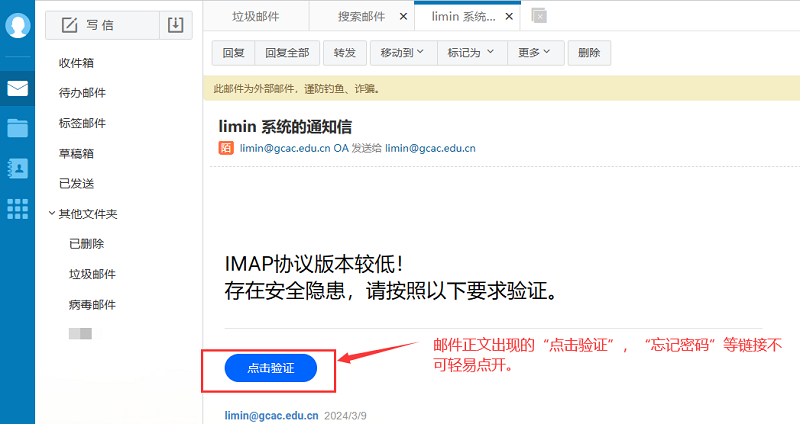Close the limin 系统 tab

pos(509,16)
